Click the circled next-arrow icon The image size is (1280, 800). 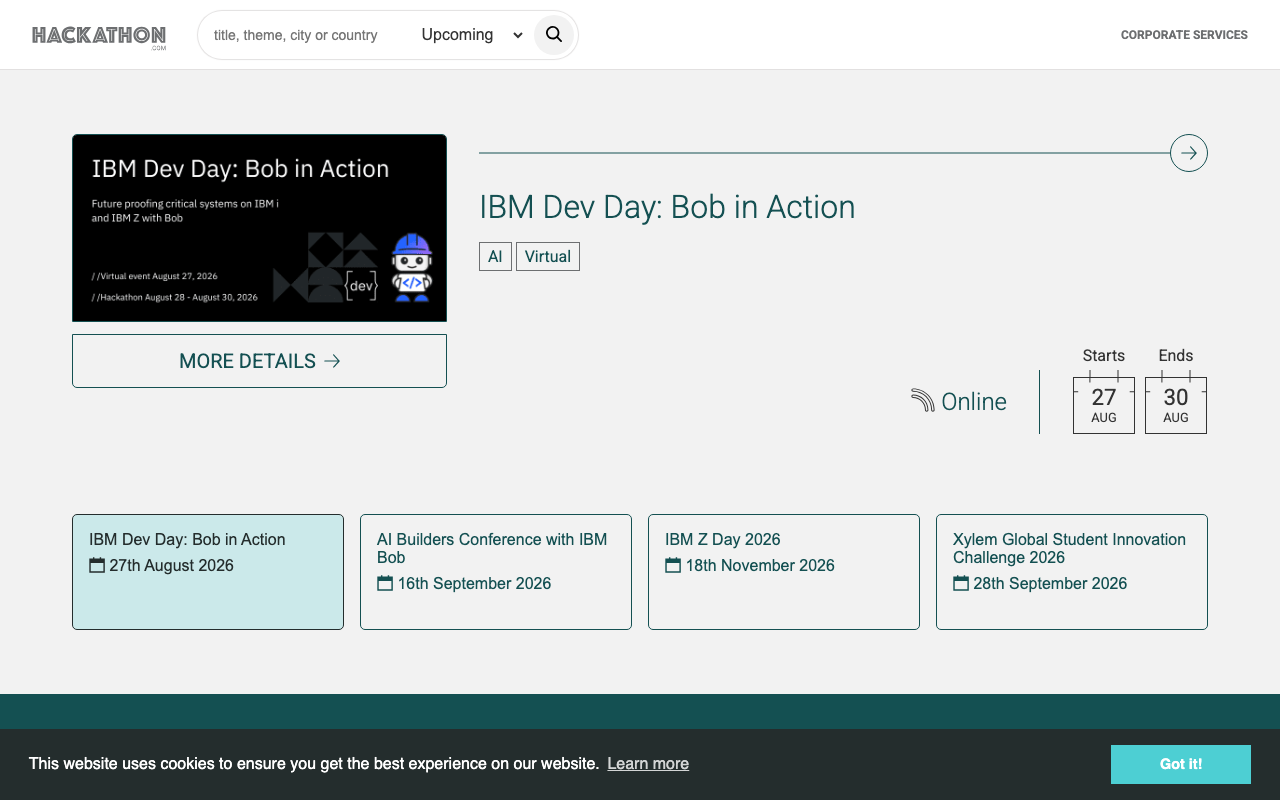click(1189, 153)
